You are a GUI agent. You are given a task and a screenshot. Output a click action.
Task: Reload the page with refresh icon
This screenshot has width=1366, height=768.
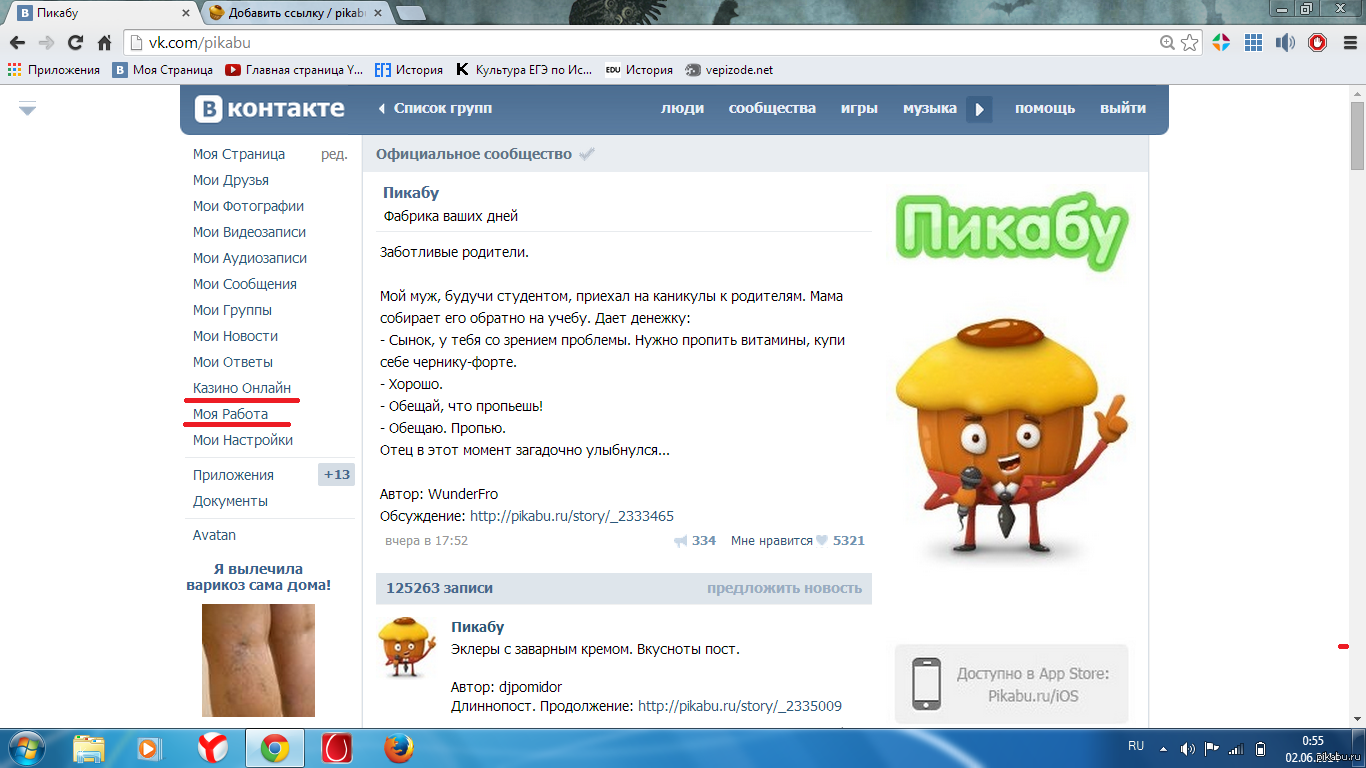tap(75, 43)
